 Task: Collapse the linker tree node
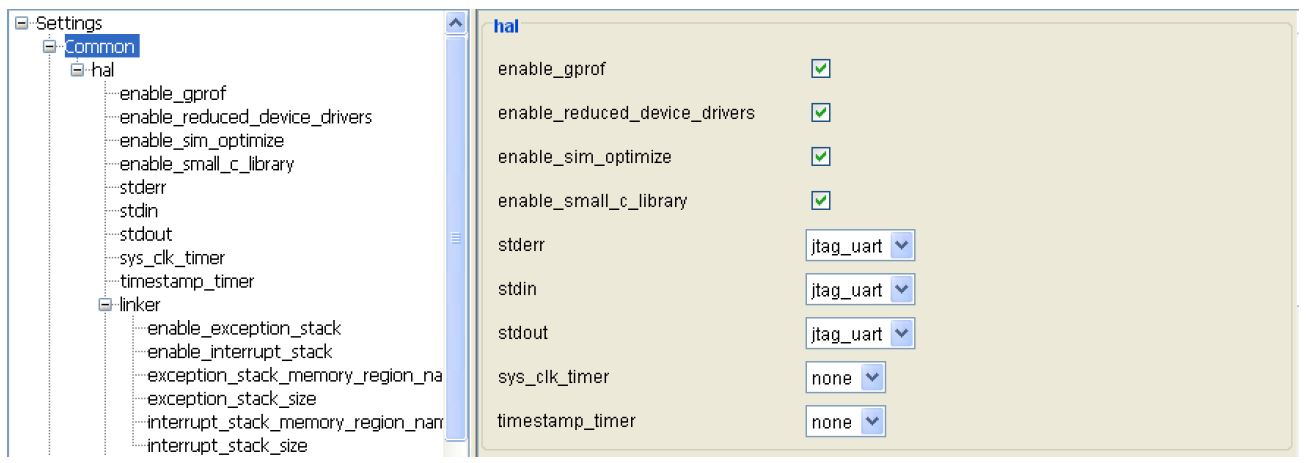pos(103,304)
